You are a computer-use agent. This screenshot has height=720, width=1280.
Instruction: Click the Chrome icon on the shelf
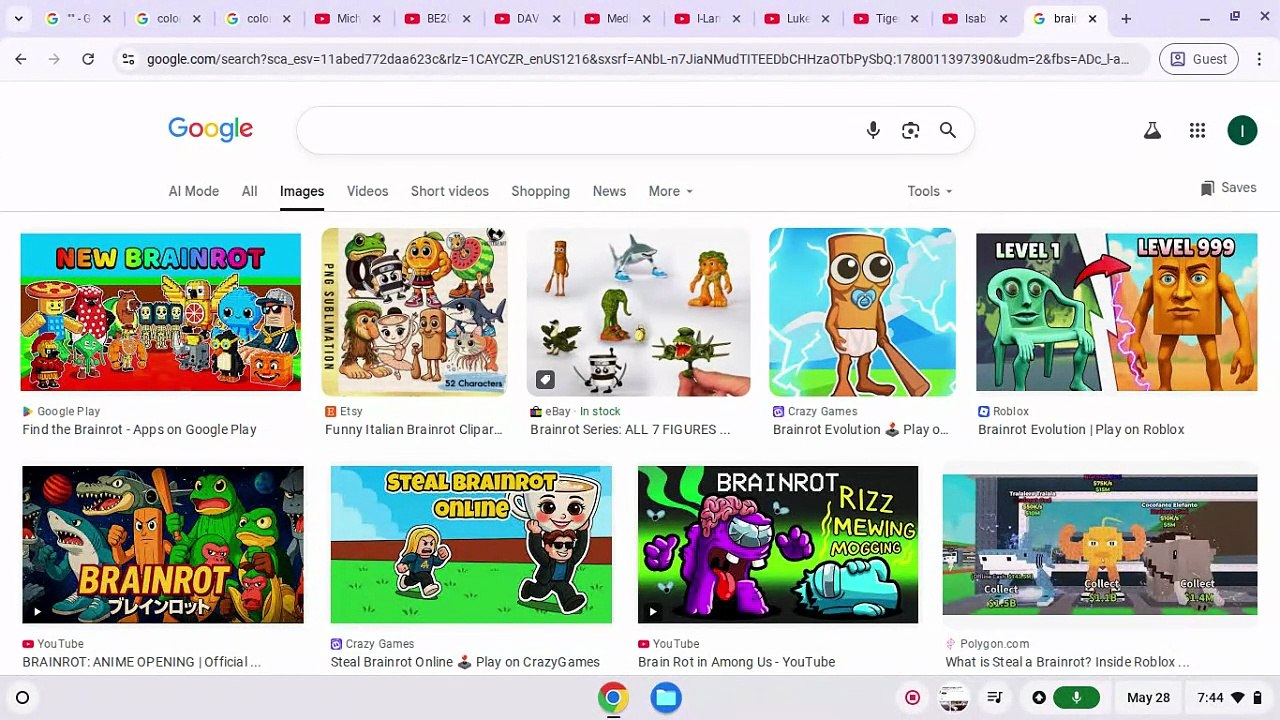(613, 698)
